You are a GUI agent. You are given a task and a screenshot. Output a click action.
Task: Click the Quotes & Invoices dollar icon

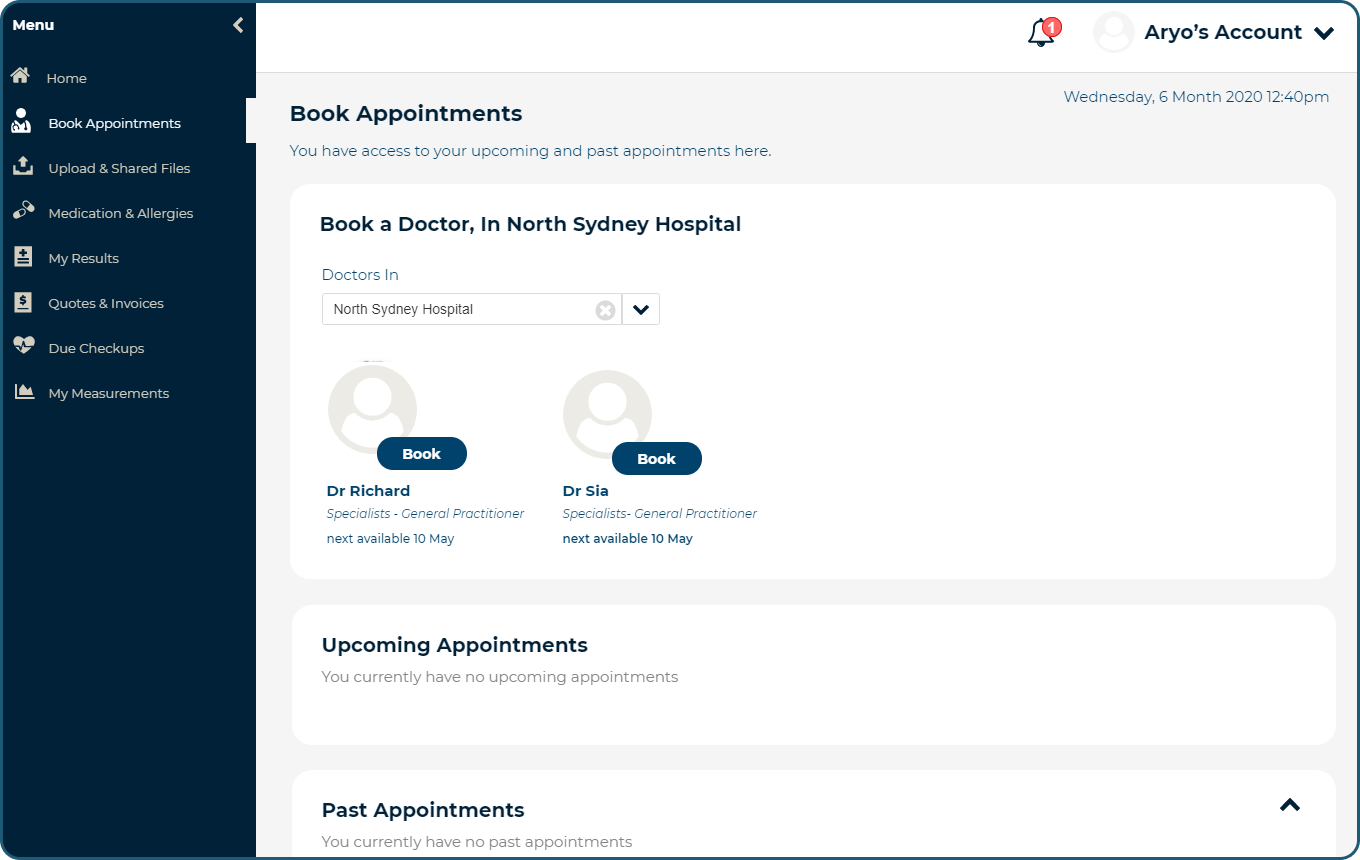coord(21,301)
